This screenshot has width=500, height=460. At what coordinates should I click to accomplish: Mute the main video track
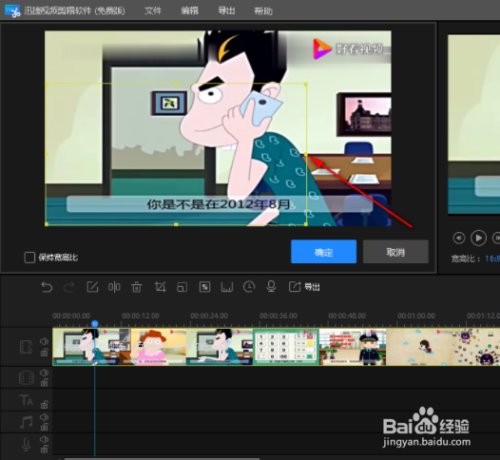coord(44,341)
